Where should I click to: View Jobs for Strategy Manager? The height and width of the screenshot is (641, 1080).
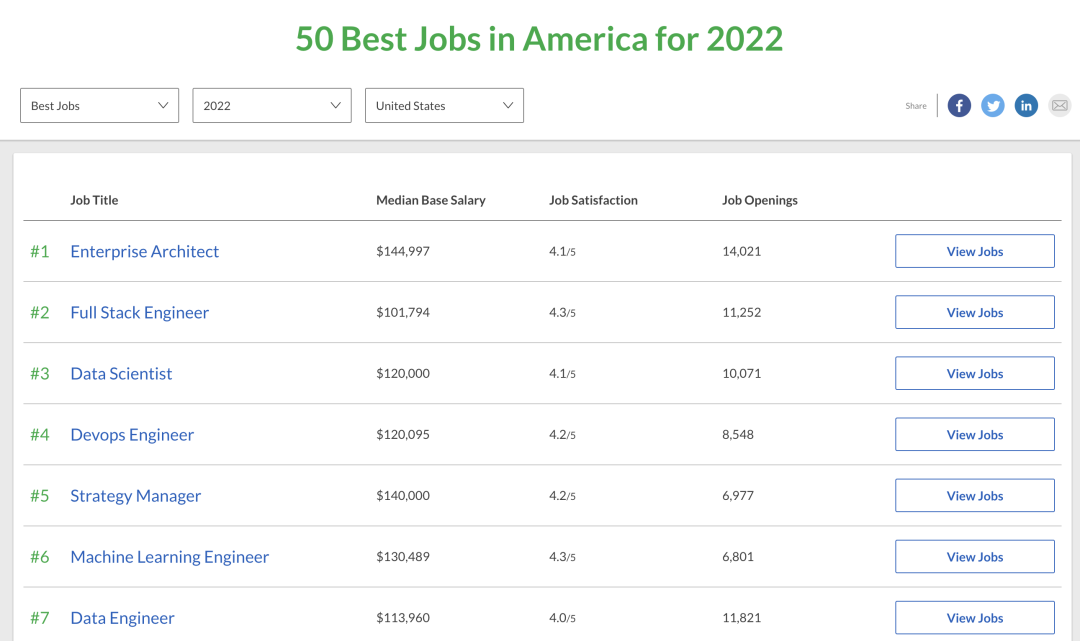coord(975,496)
